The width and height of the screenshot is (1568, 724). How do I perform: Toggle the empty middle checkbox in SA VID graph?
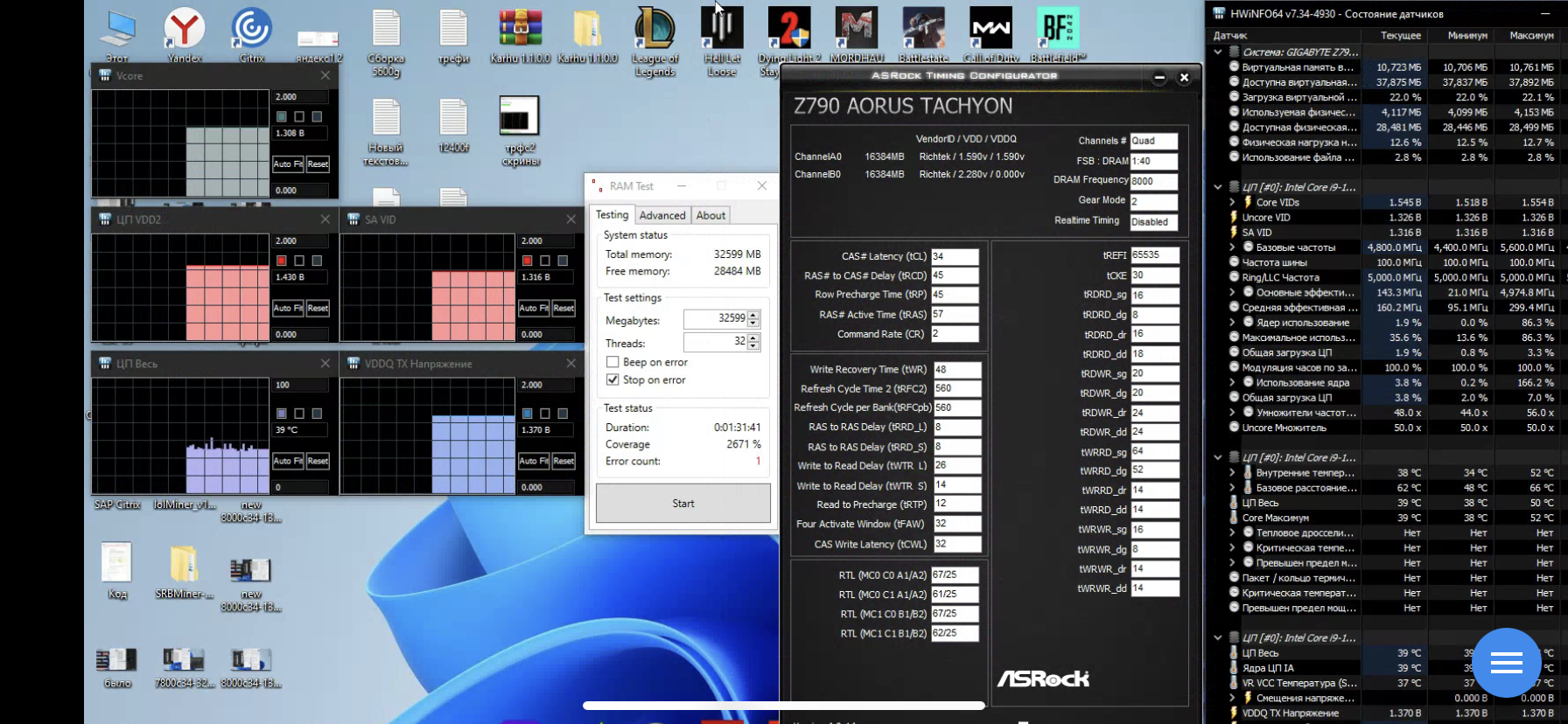click(545, 261)
